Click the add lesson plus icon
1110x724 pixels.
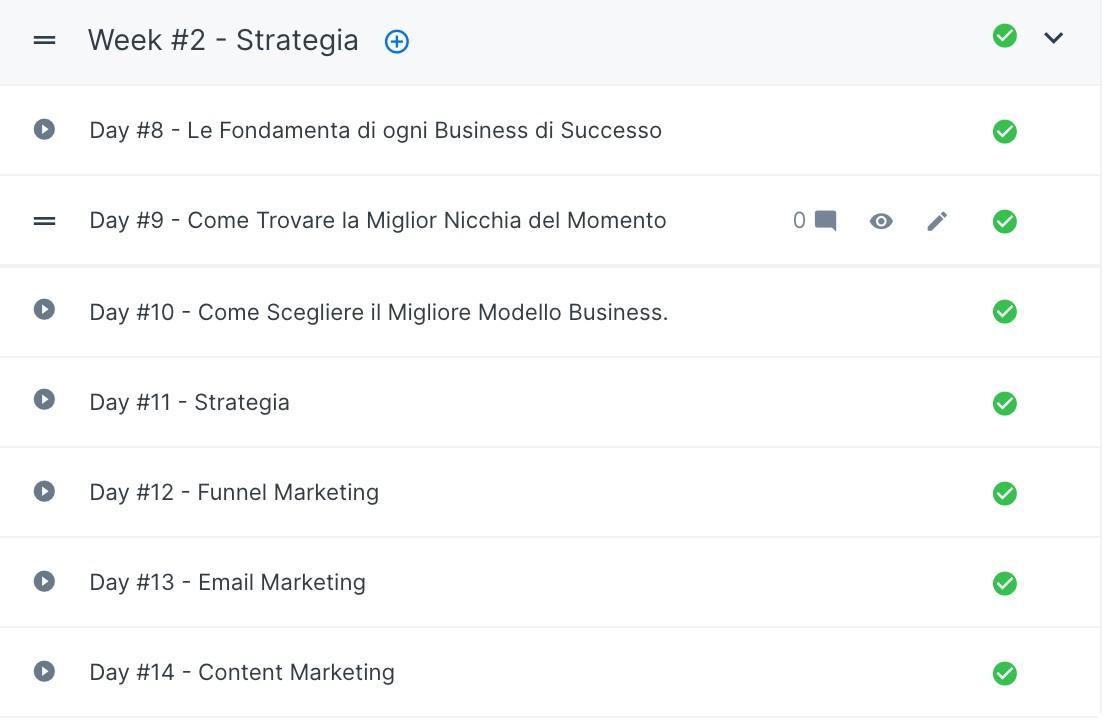[396, 42]
